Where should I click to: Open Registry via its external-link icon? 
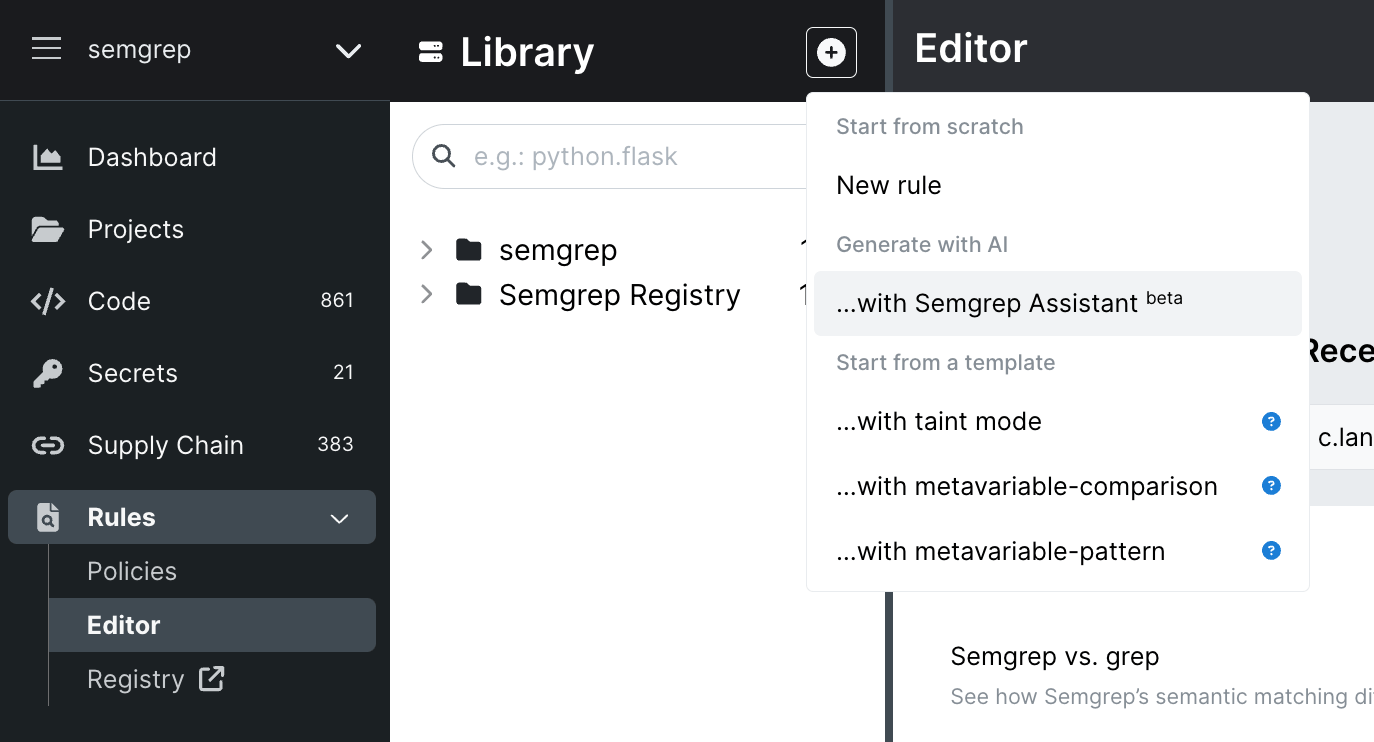[x=211, y=678]
